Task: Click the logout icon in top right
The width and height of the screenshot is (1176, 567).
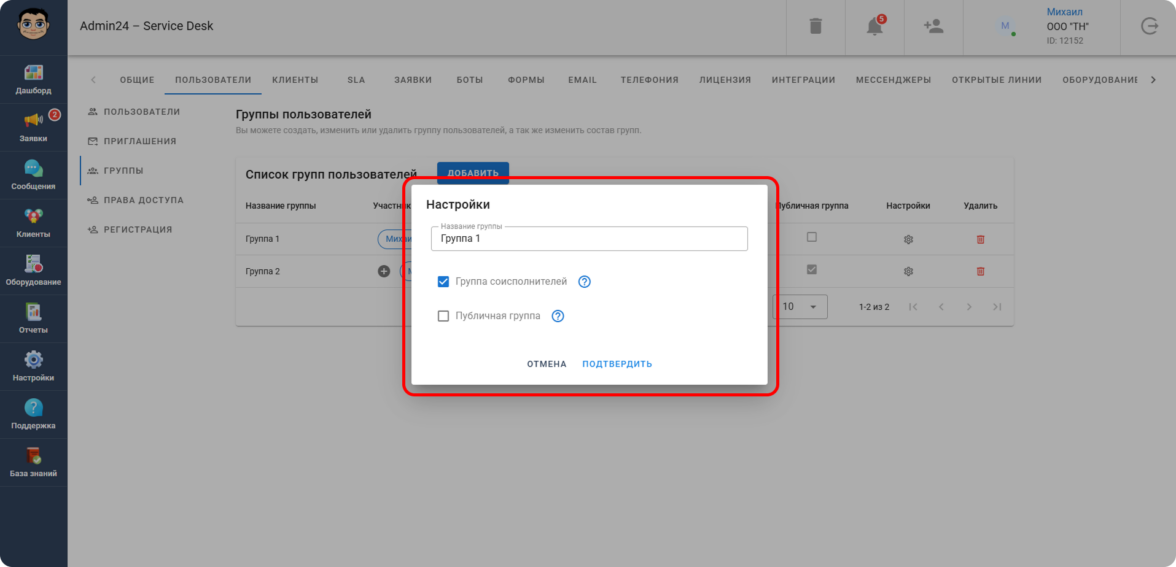Action: tap(1149, 27)
